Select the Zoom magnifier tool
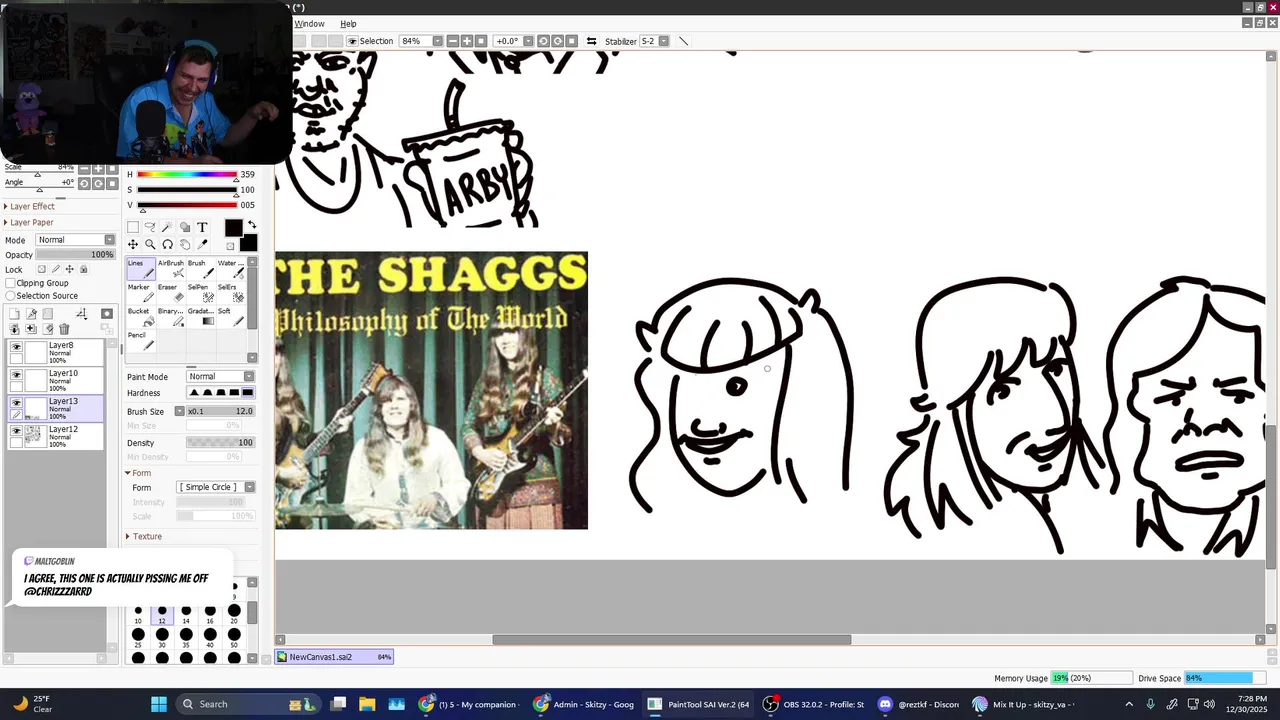The height and width of the screenshot is (720, 1280). point(150,244)
